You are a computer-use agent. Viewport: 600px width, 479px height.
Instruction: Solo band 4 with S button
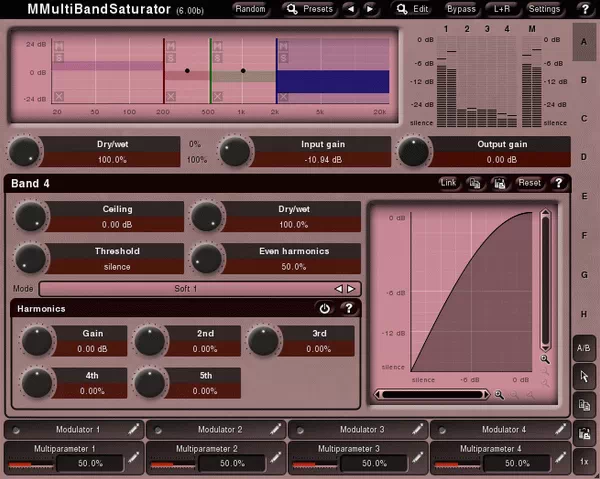(284, 58)
